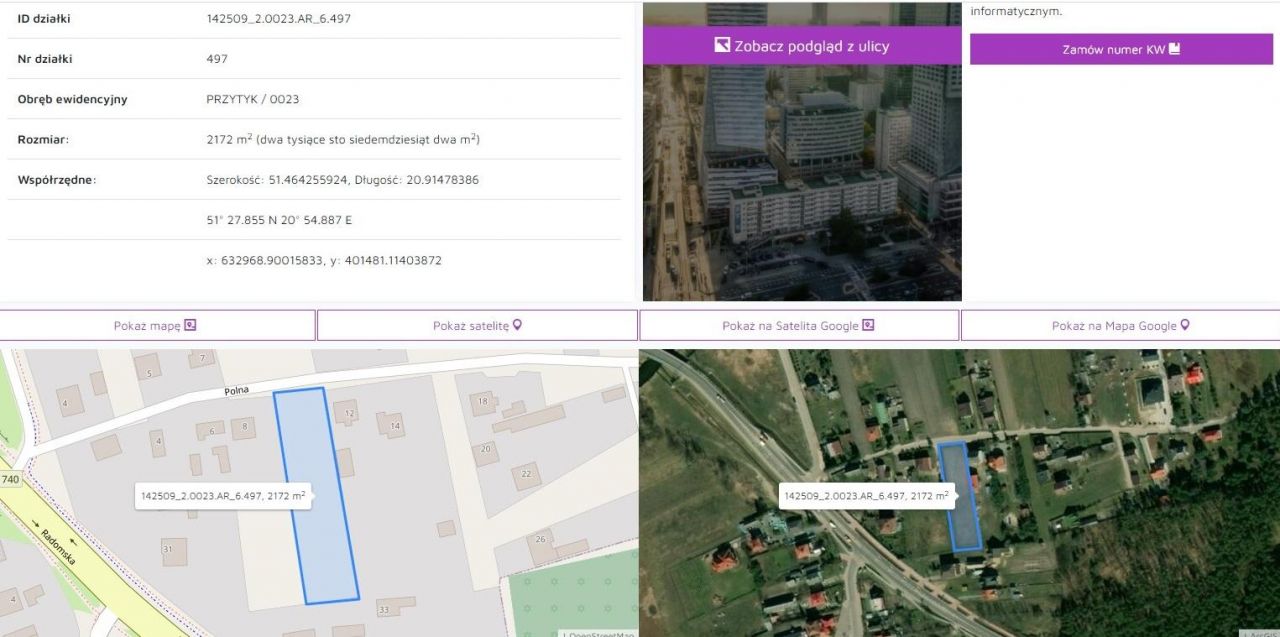Open street preview with 'Zobacz podgląd z ulicy'
The width and height of the screenshot is (1280, 637).
tap(800, 45)
